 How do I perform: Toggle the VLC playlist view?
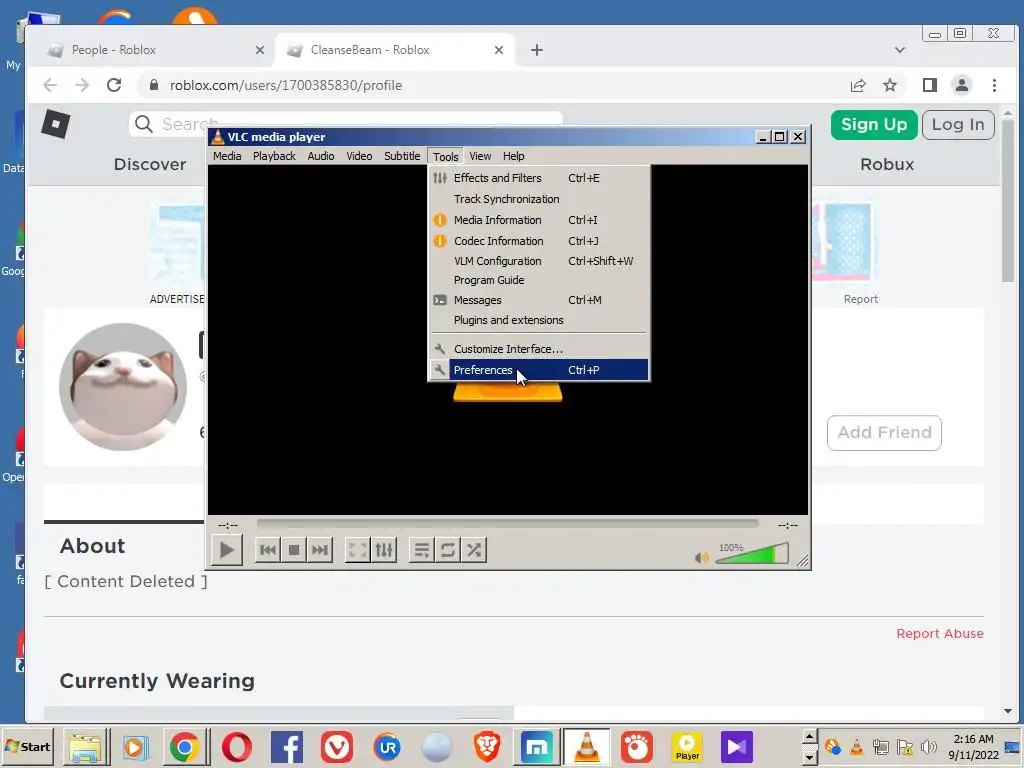tap(422, 550)
